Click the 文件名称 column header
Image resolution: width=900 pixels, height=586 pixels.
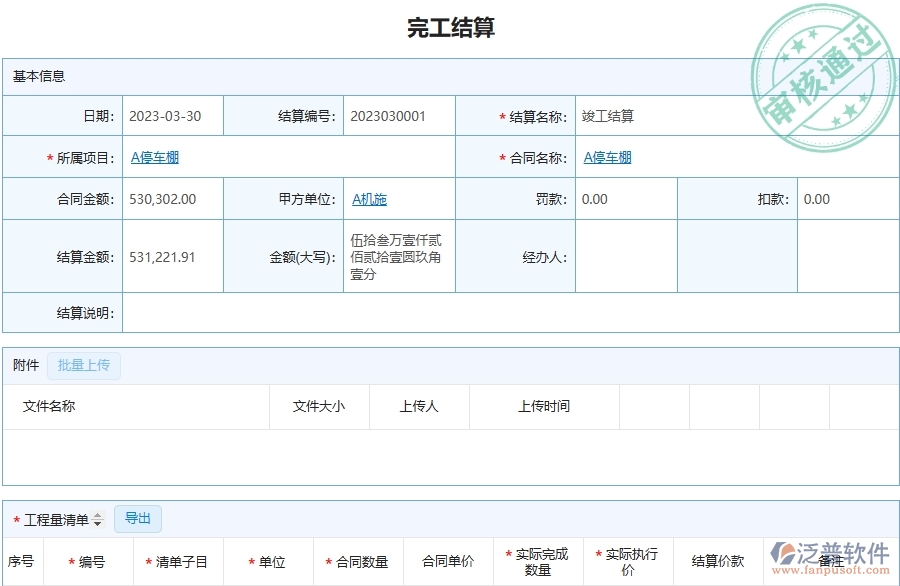[49, 406]
